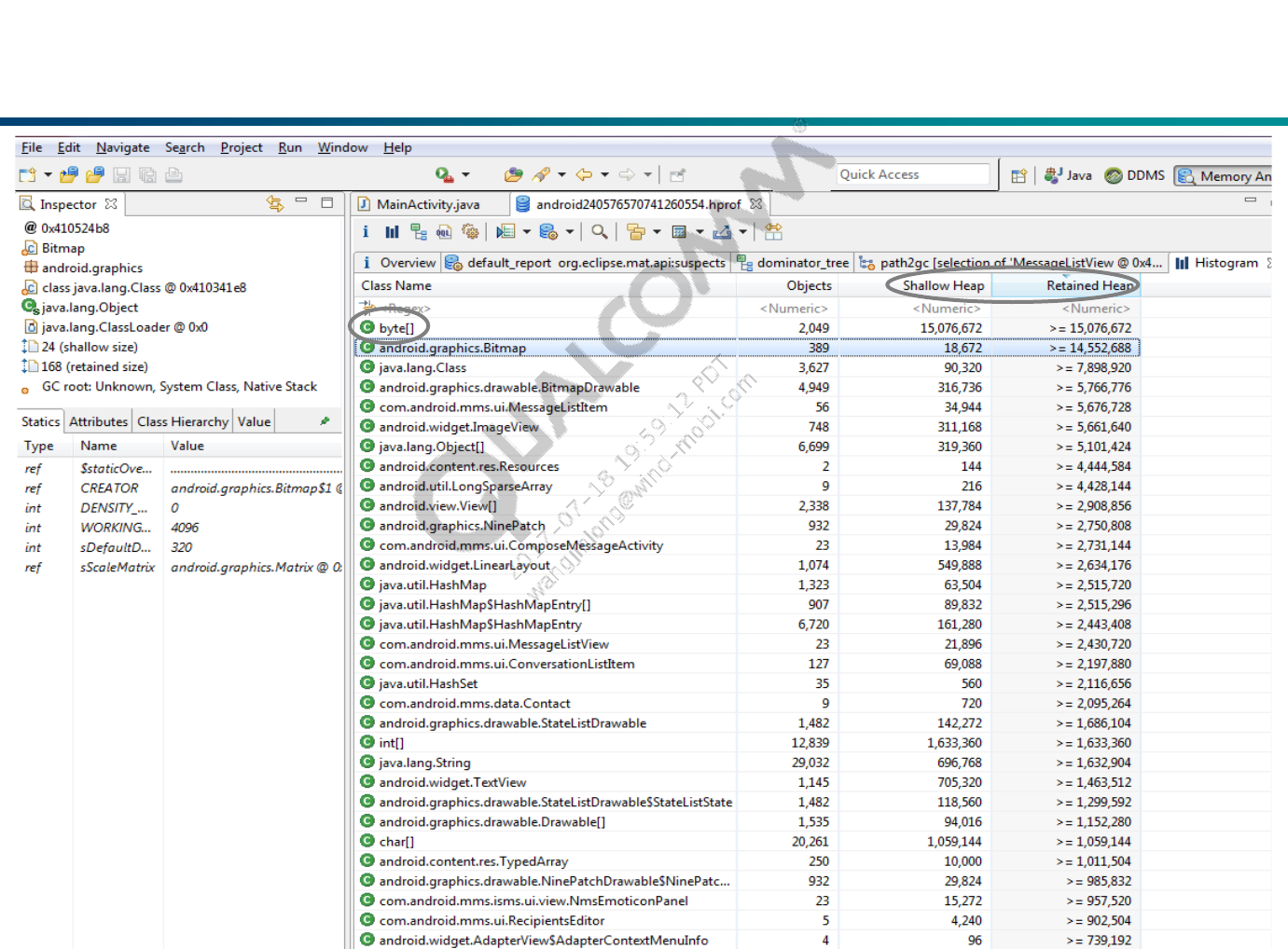Select the android.graphics.Bitmap row

point(748,348)
